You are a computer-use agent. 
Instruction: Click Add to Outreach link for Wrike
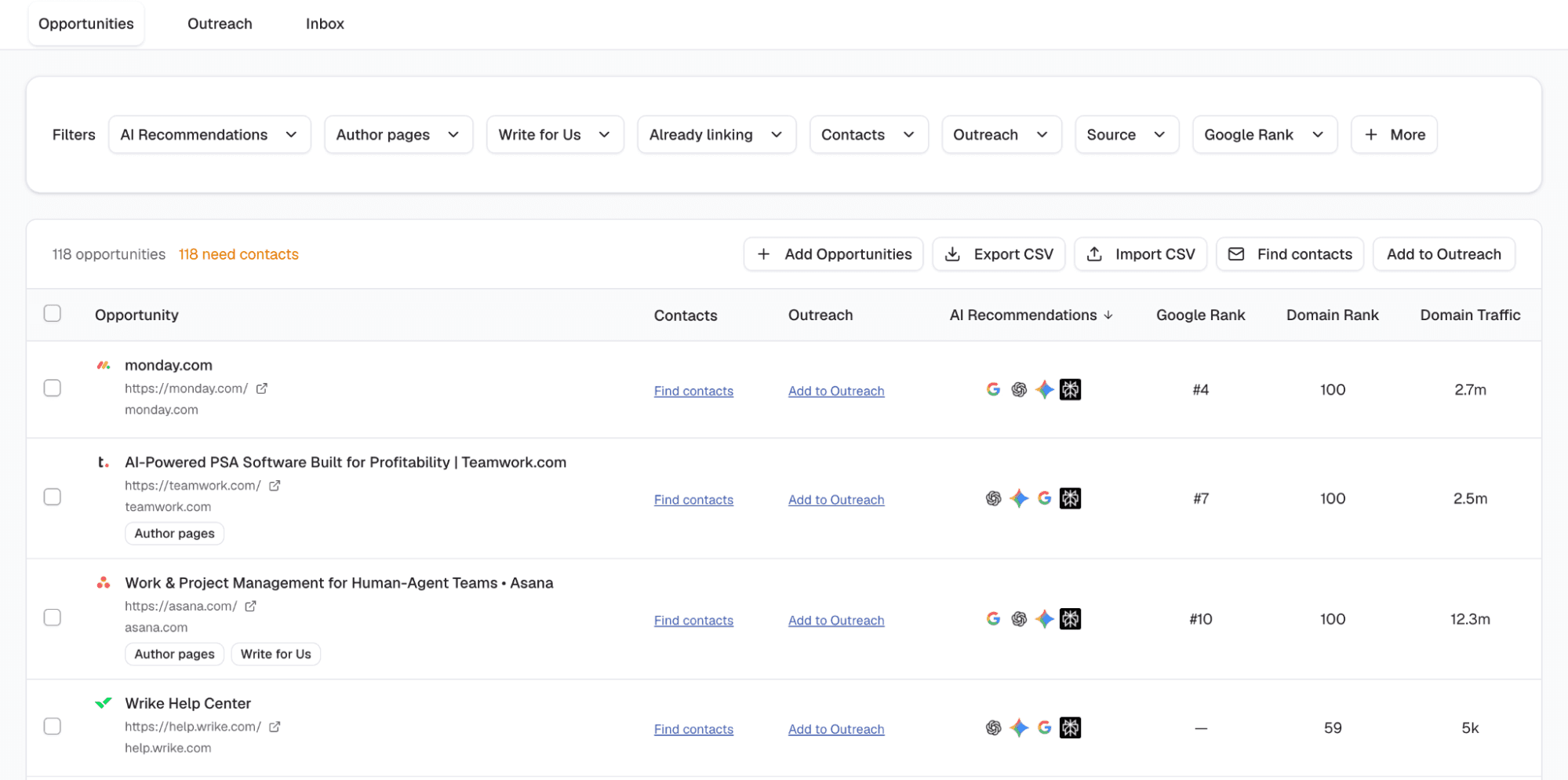point(836,730)
